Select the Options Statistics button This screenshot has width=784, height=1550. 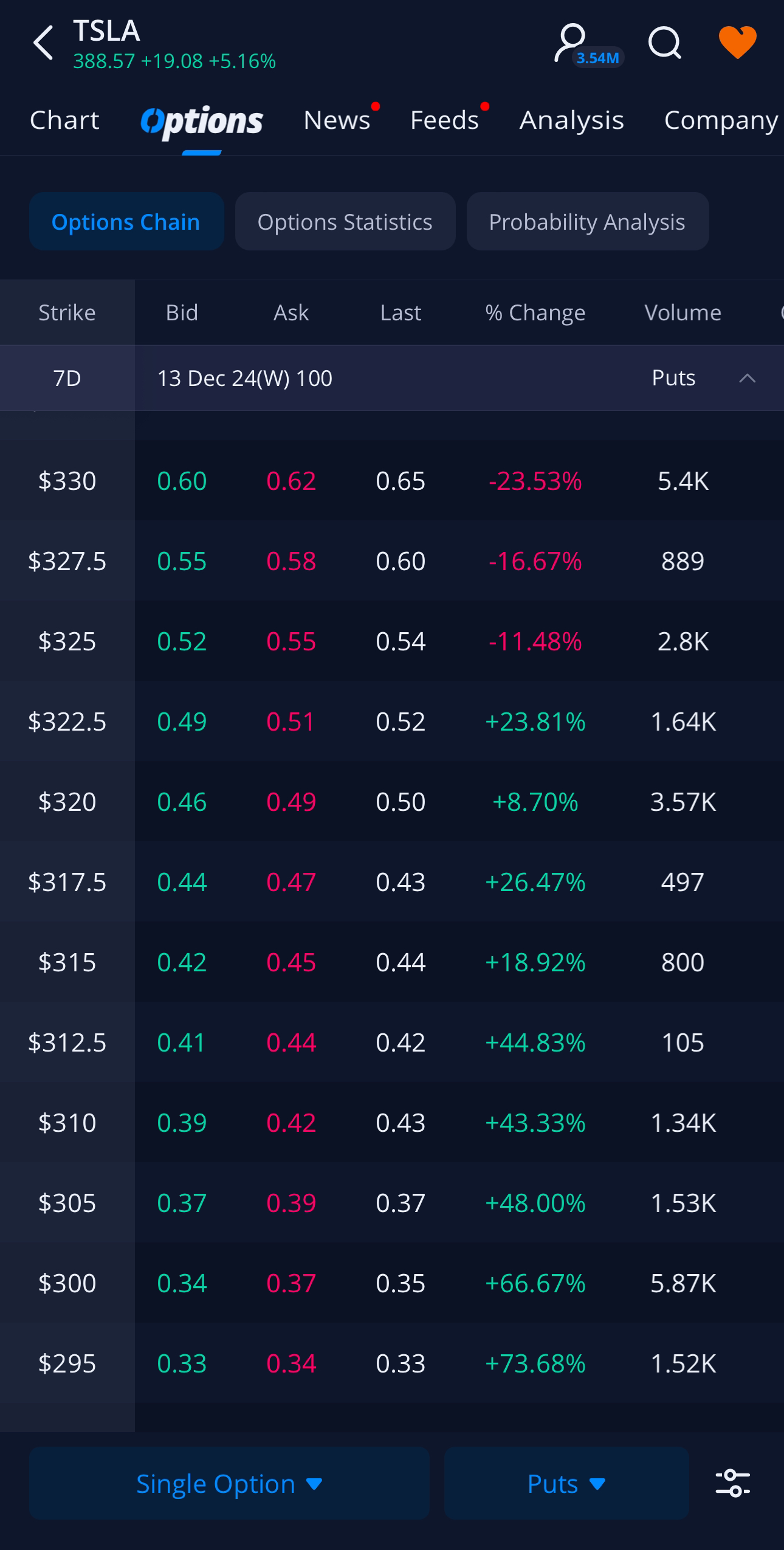345,222
